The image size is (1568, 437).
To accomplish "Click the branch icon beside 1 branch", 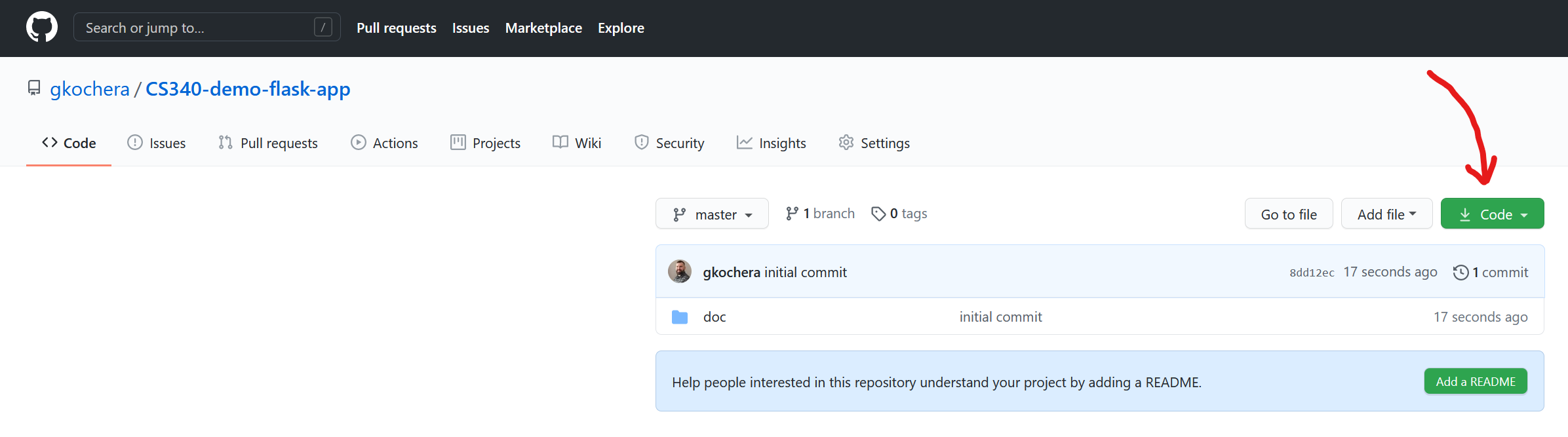I will coord(792,214).
